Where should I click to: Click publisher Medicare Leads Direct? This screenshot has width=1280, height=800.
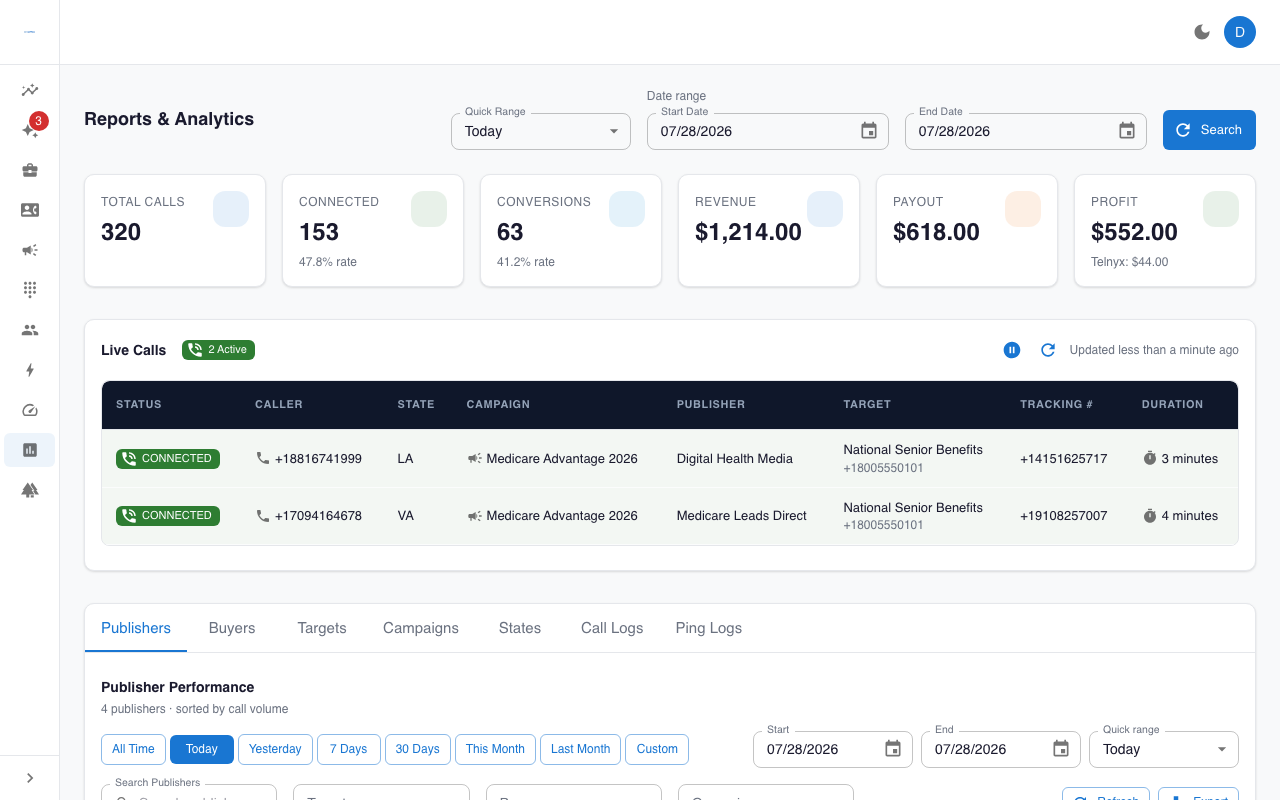(742, 516)
